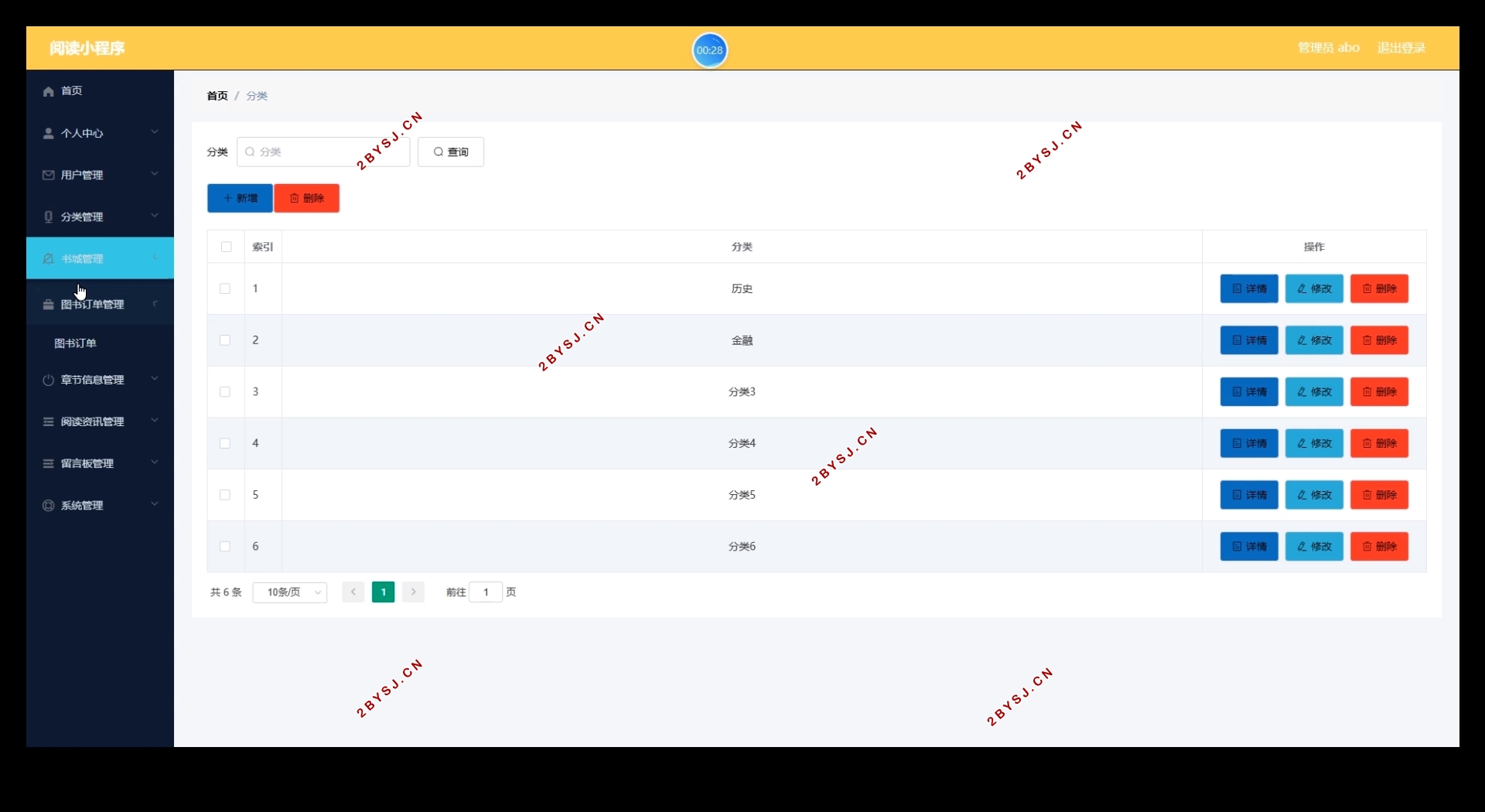
Task: View 详情 of 分类3
Action: tap(1249, 392)
